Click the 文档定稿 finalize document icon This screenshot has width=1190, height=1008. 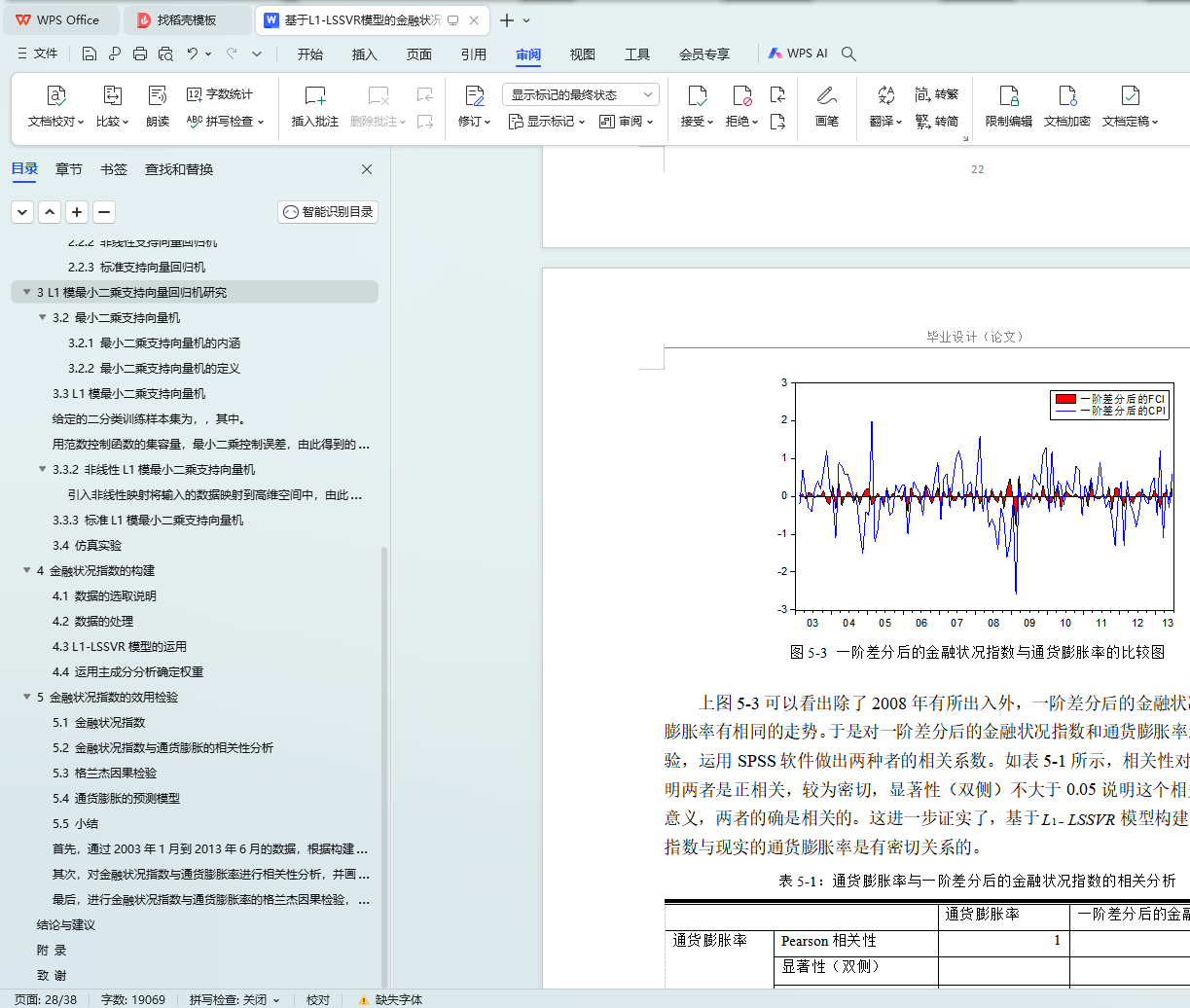(x=1130, y=95)
